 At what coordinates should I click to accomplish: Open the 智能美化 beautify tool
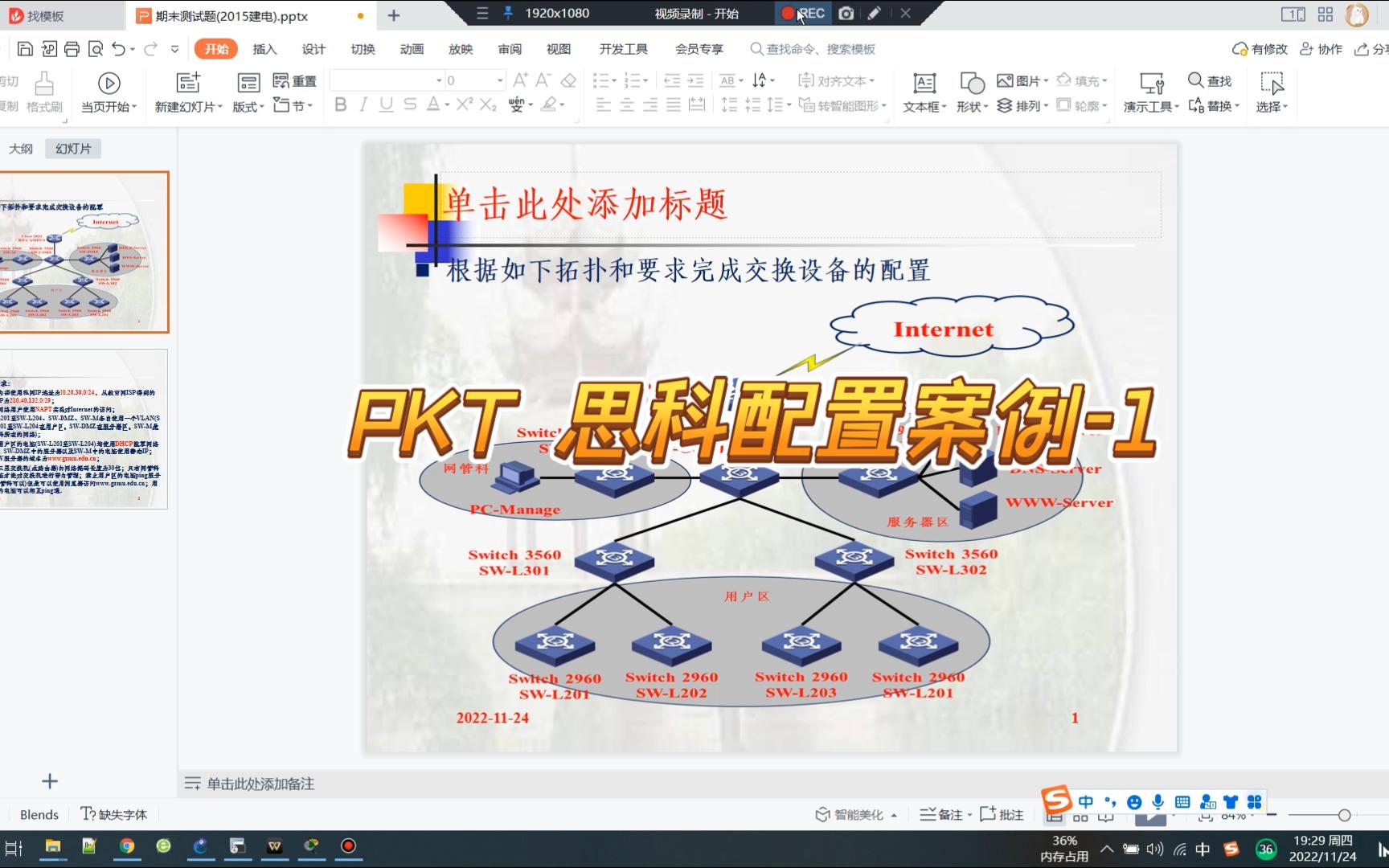pos(851,814)
